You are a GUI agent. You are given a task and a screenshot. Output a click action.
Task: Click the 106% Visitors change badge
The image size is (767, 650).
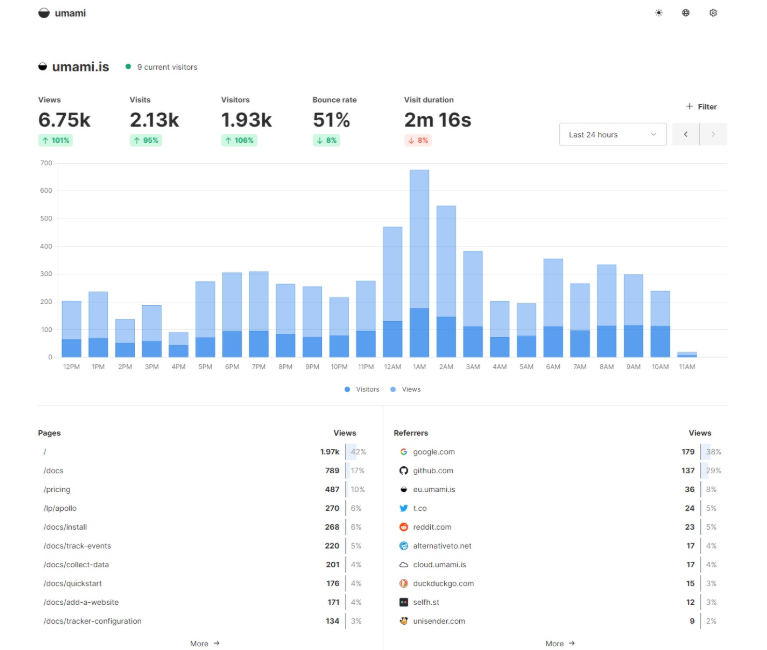[x=239, y=140]
